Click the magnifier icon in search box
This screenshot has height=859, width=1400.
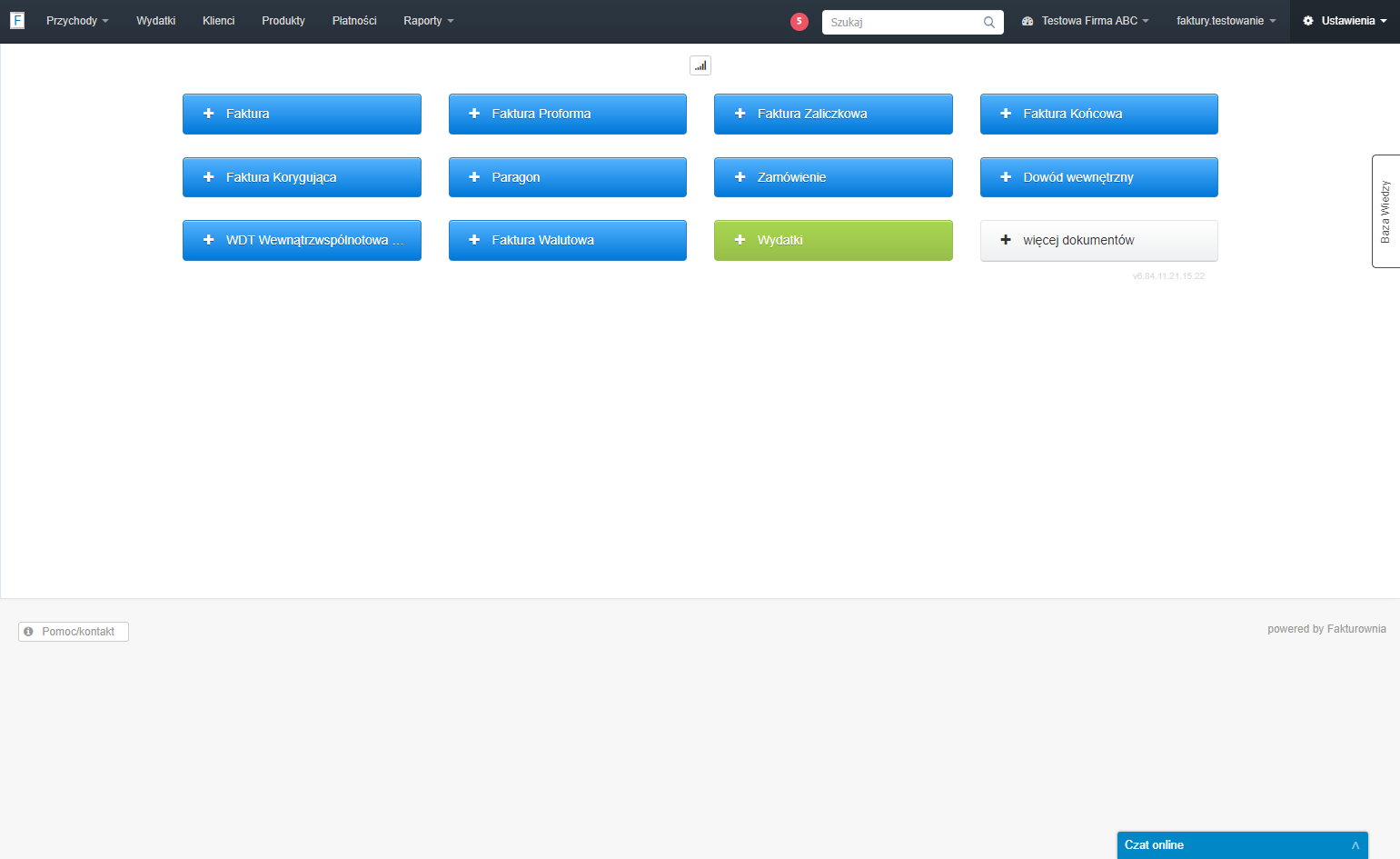pos(989,22)
